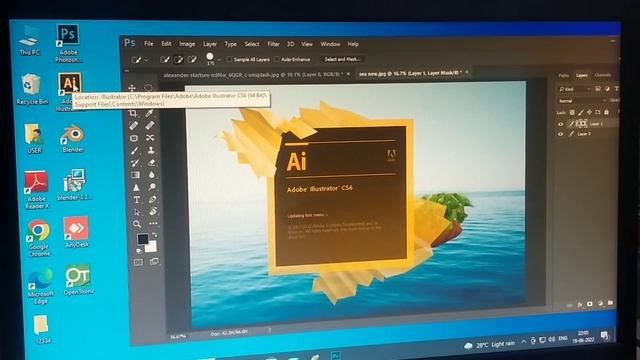
Task: Click the 16.67% zoom level field
Action: (x=178, y=336)
